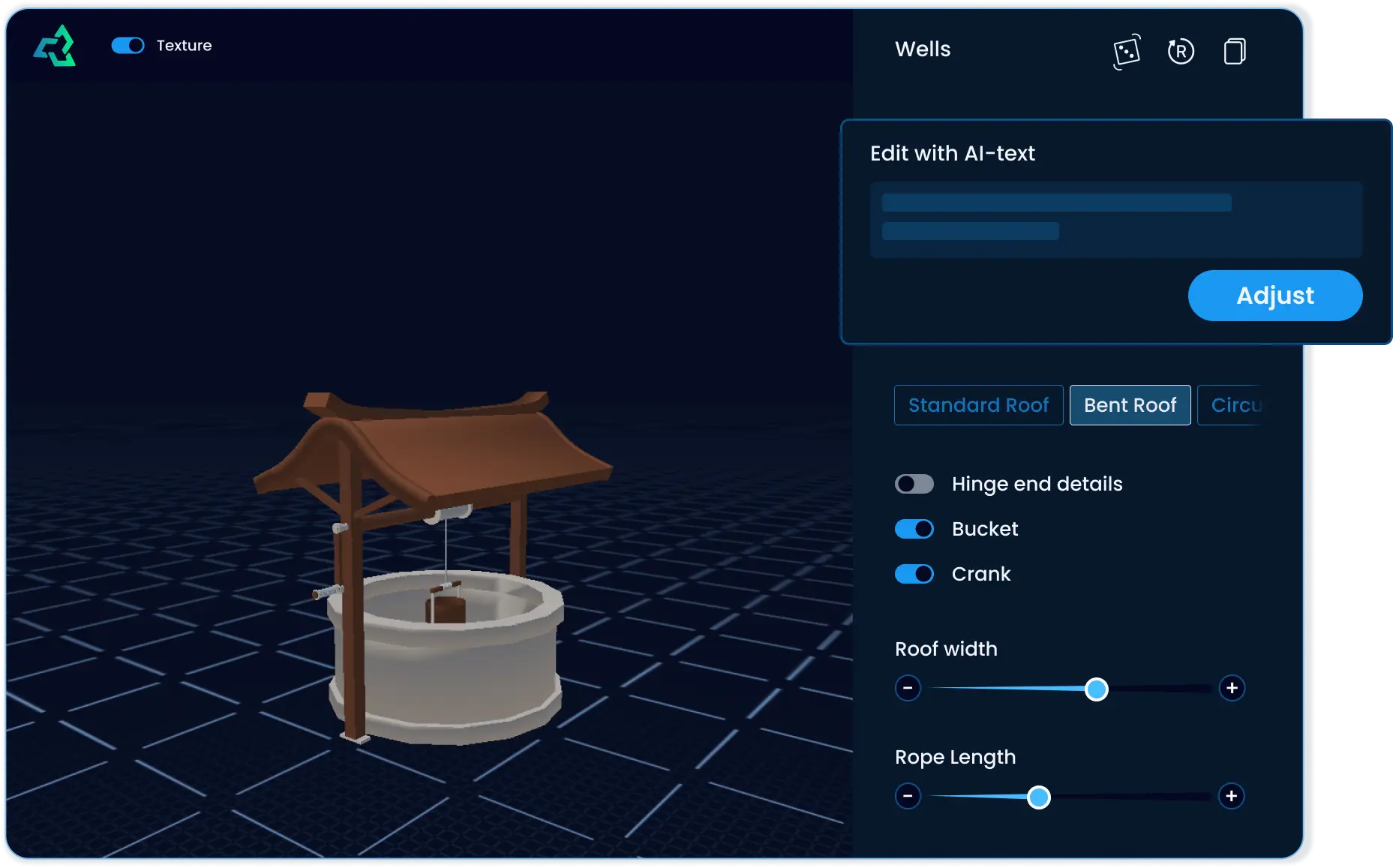Image resolution: width=1393 pixels, height=868 pixels.
Task: Disable the Crank toggle
Action: [914, 574]
